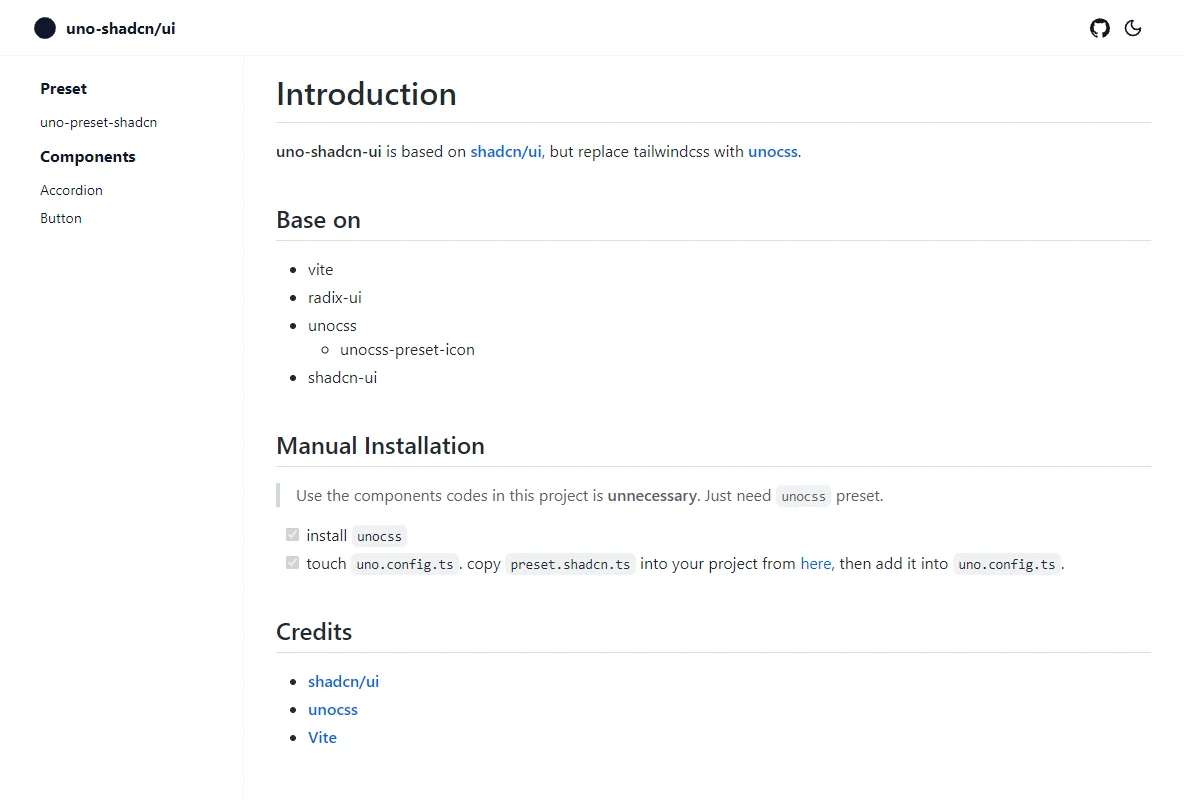The height and width of the screenshot is (800, 1200).
Task: Click the Manual Installation heading
Action: 380,446
